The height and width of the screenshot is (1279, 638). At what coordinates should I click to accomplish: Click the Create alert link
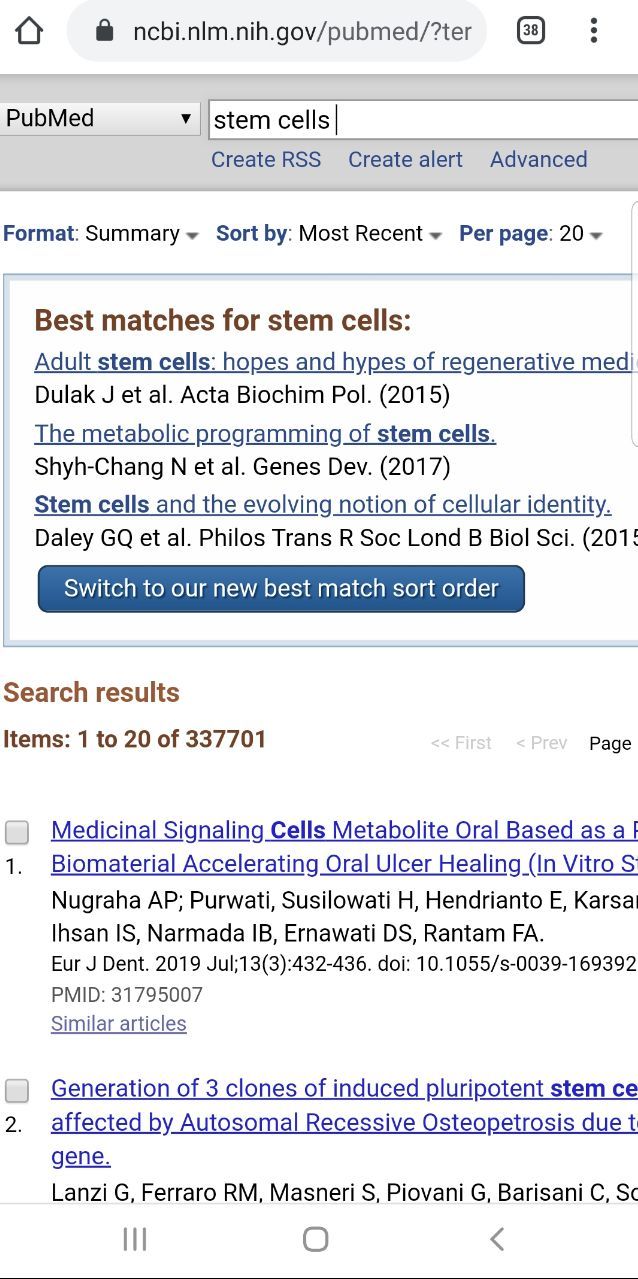coord(405,160)
